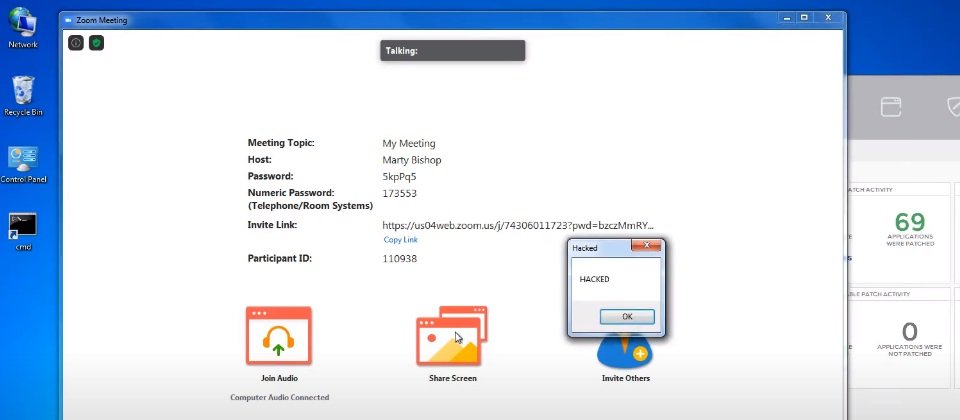Click the Join Audio headphone icon
960x420 pixels.
click(x=279, y=336)
